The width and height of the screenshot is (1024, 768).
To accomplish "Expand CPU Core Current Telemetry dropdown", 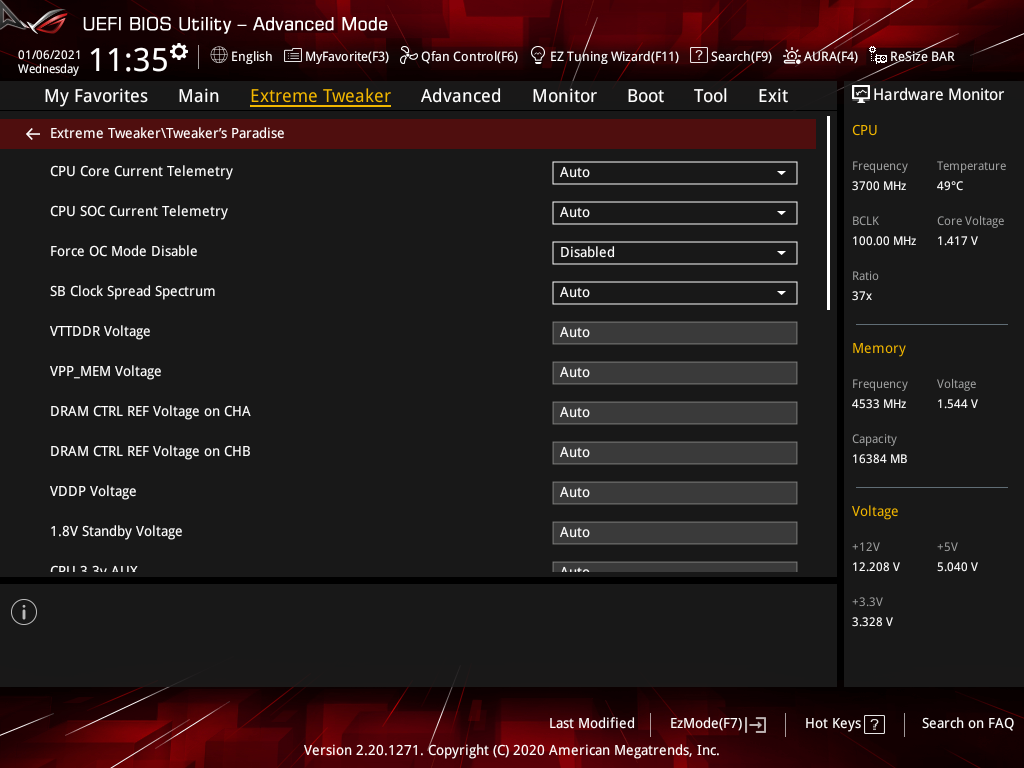I will [675, 172].
